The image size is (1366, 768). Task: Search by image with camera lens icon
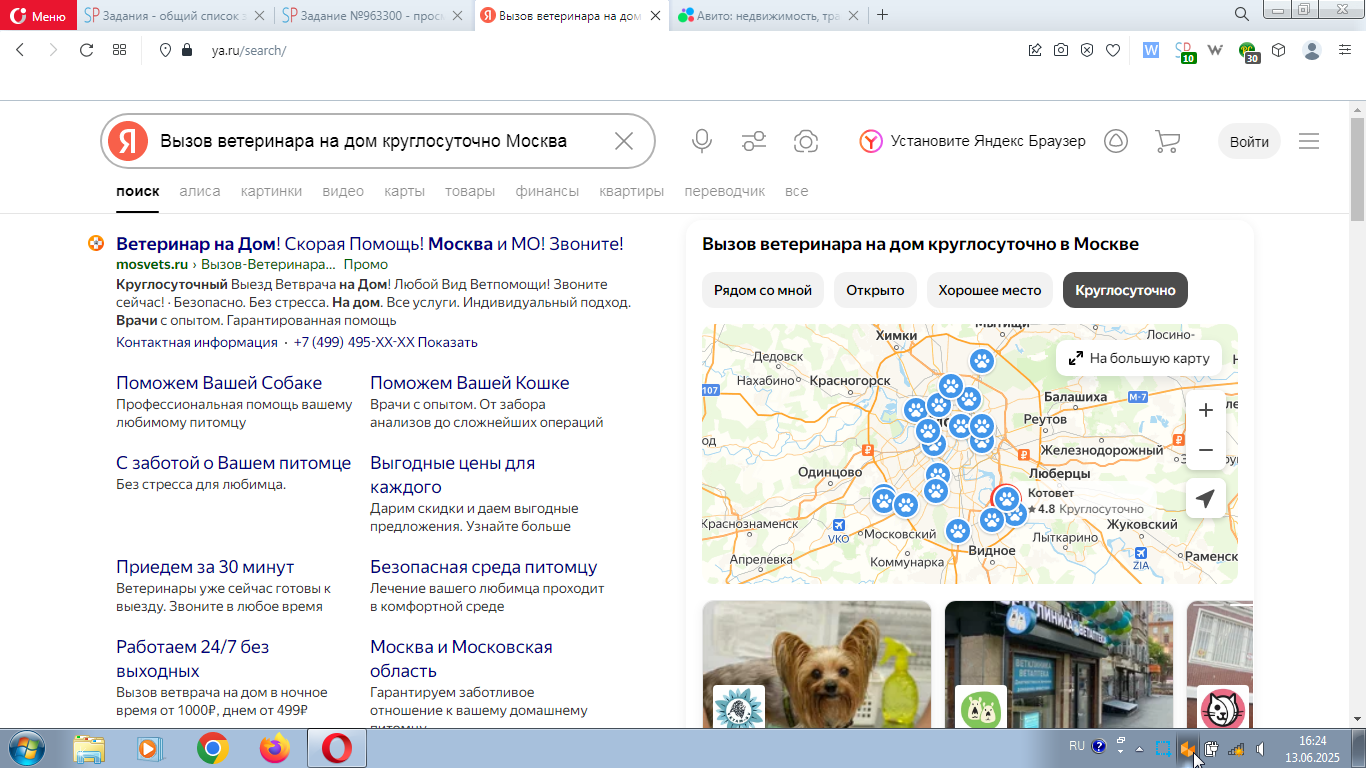[806, 141]
